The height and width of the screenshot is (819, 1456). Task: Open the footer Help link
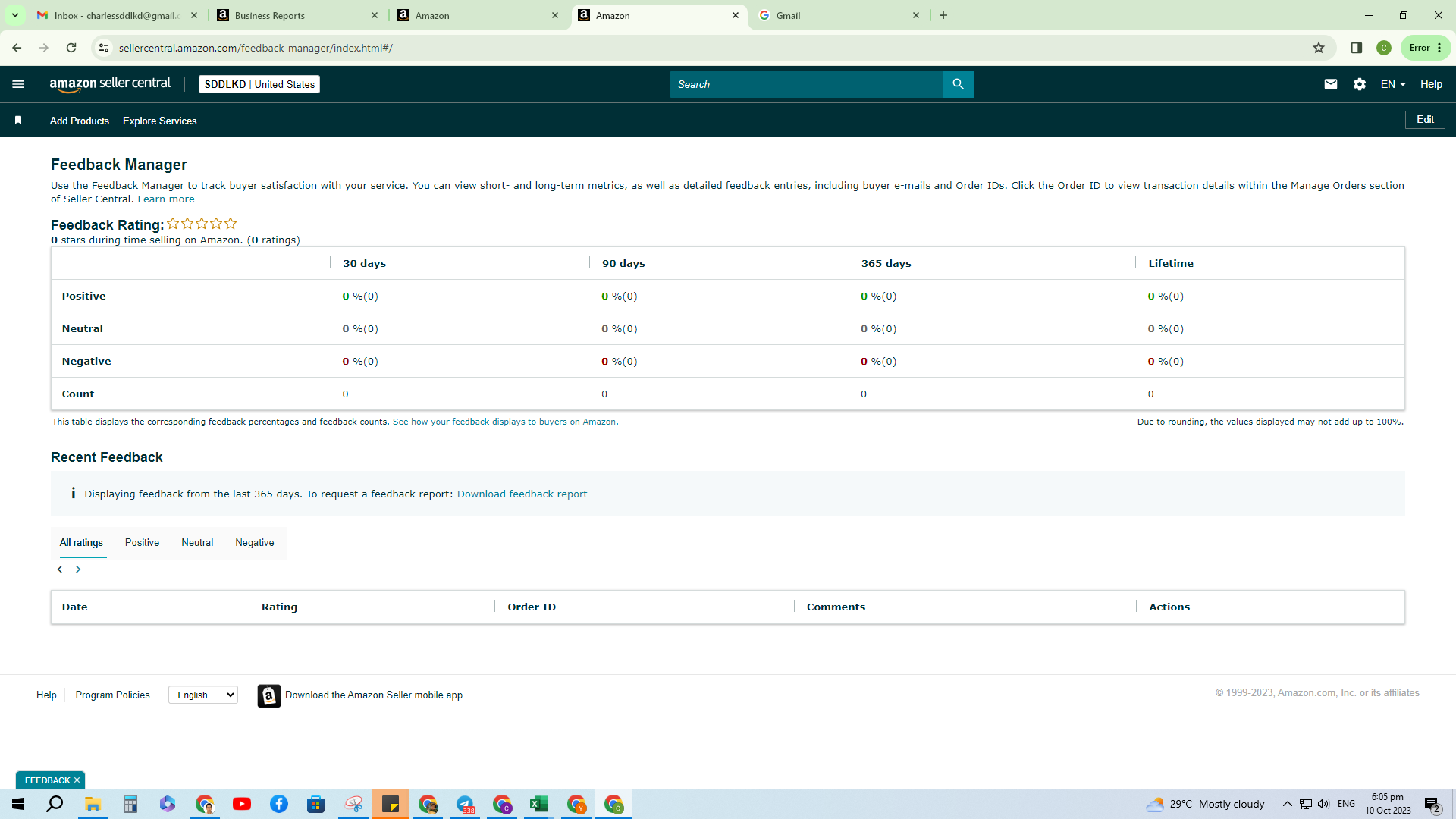pyautogui.click(x=46, y=695)
